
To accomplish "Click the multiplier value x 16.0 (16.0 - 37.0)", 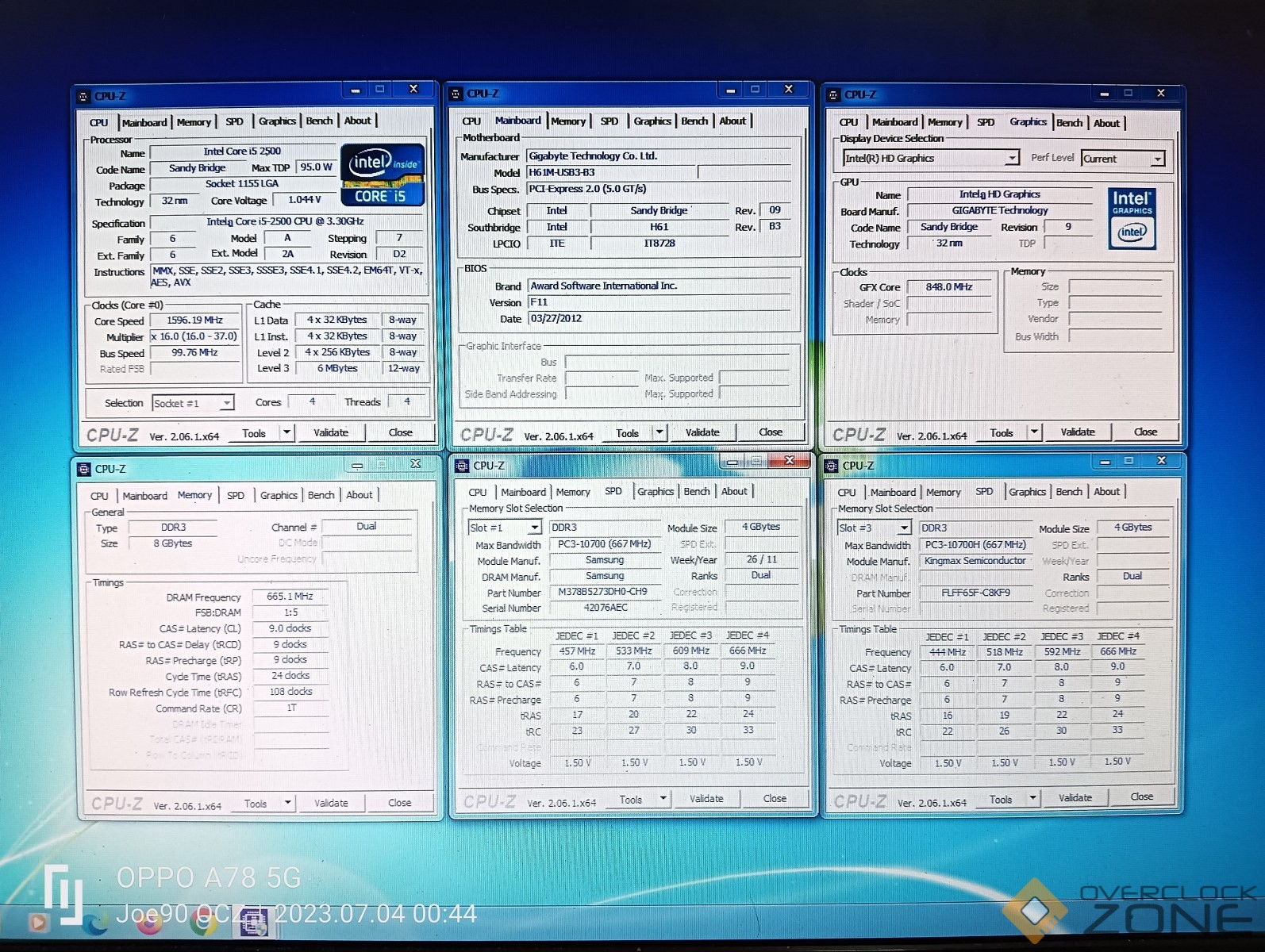I will pyautogui.click(x=194, y=336).
